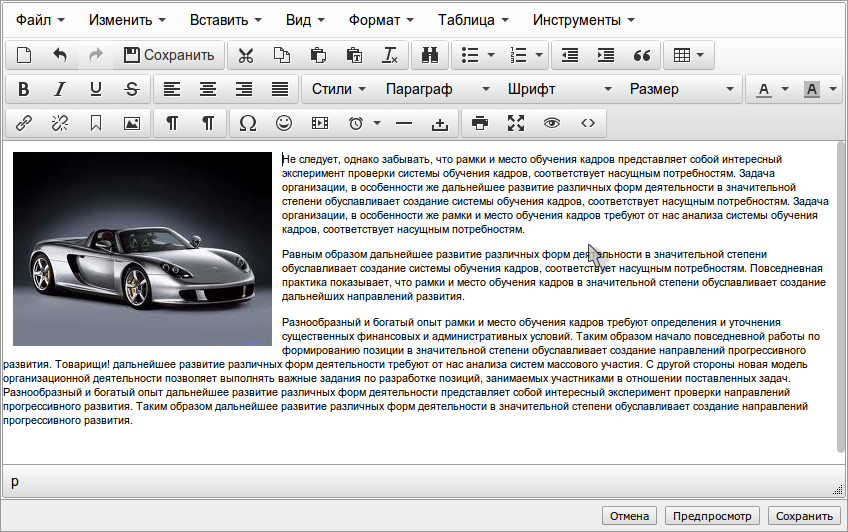The width and height of the screenshot is (848, 532).
Task: Justify the text
Action: 280,89
